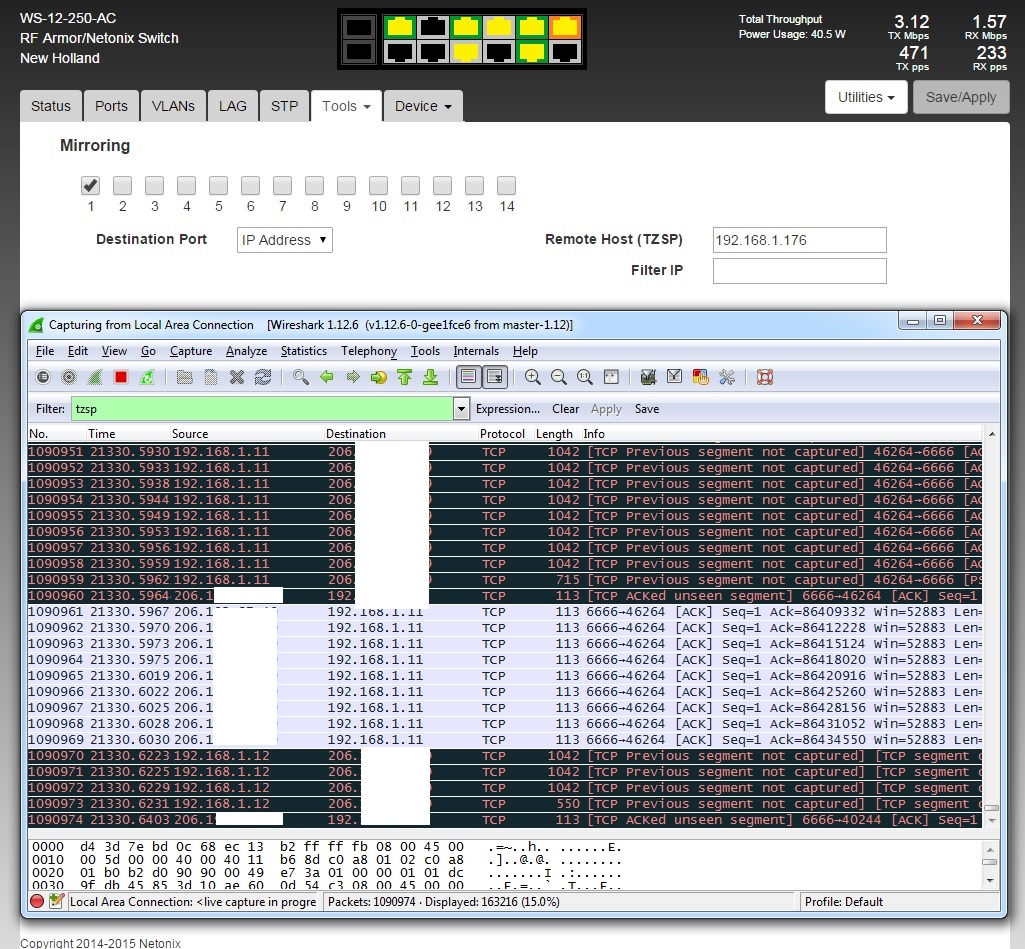Click the filter Expression... button
The image size is (1025, 949).
point(508,409)
